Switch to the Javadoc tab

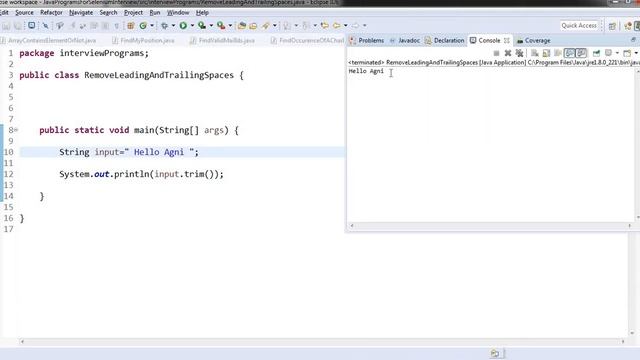point(405,40)
